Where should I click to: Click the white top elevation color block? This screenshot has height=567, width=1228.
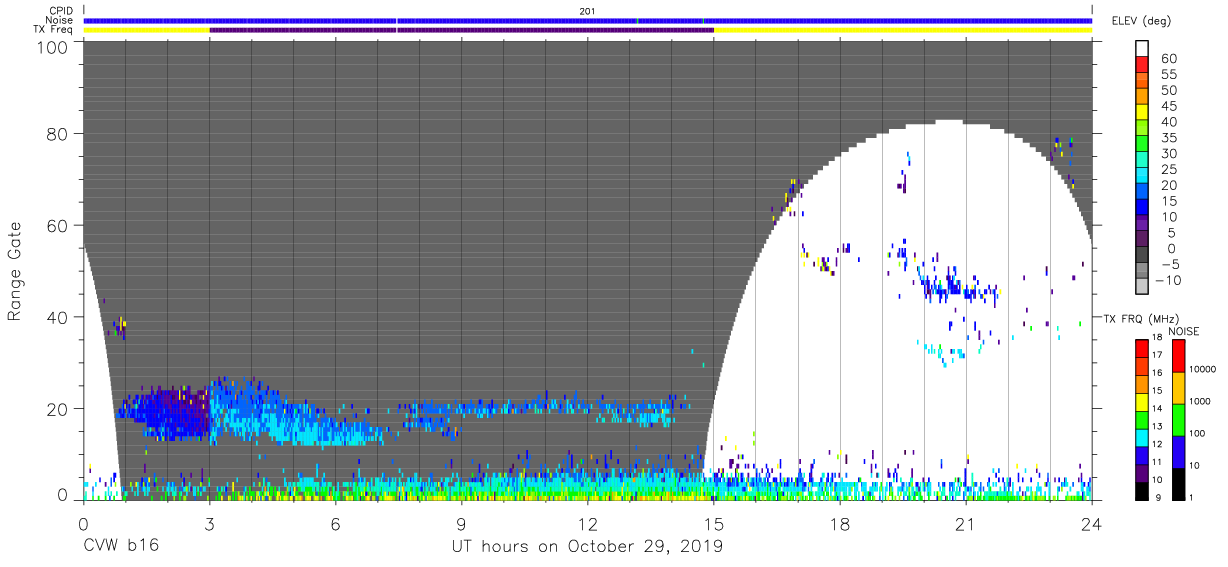pyautogui.click(x=1143, y=49)
